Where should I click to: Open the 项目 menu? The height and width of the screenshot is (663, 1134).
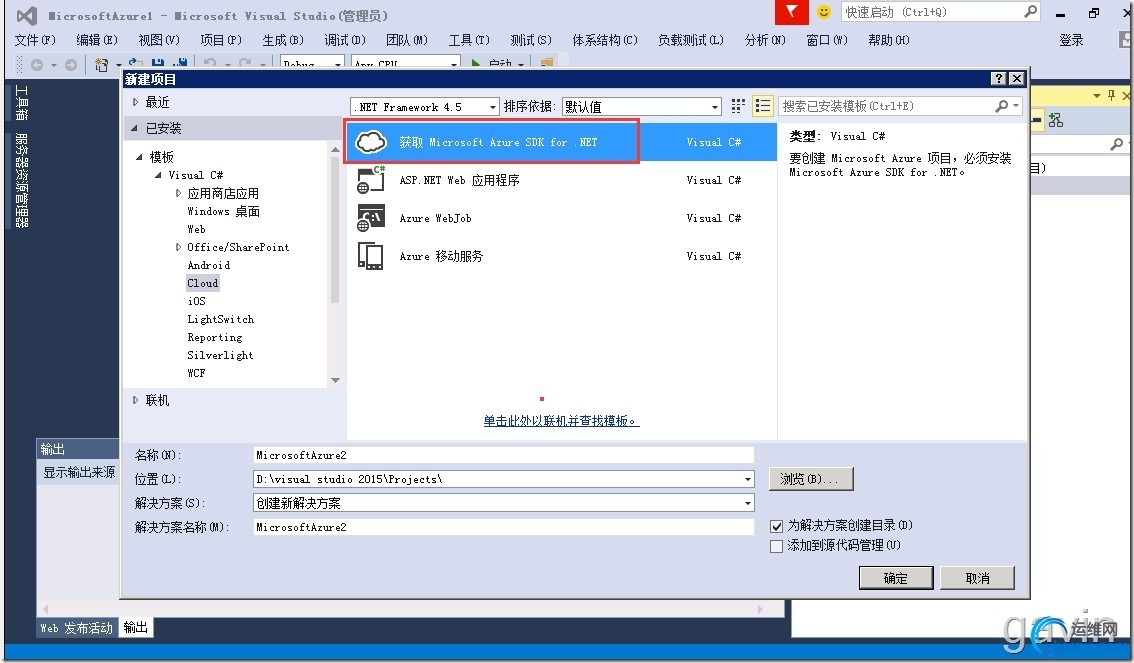coord(221,40)
